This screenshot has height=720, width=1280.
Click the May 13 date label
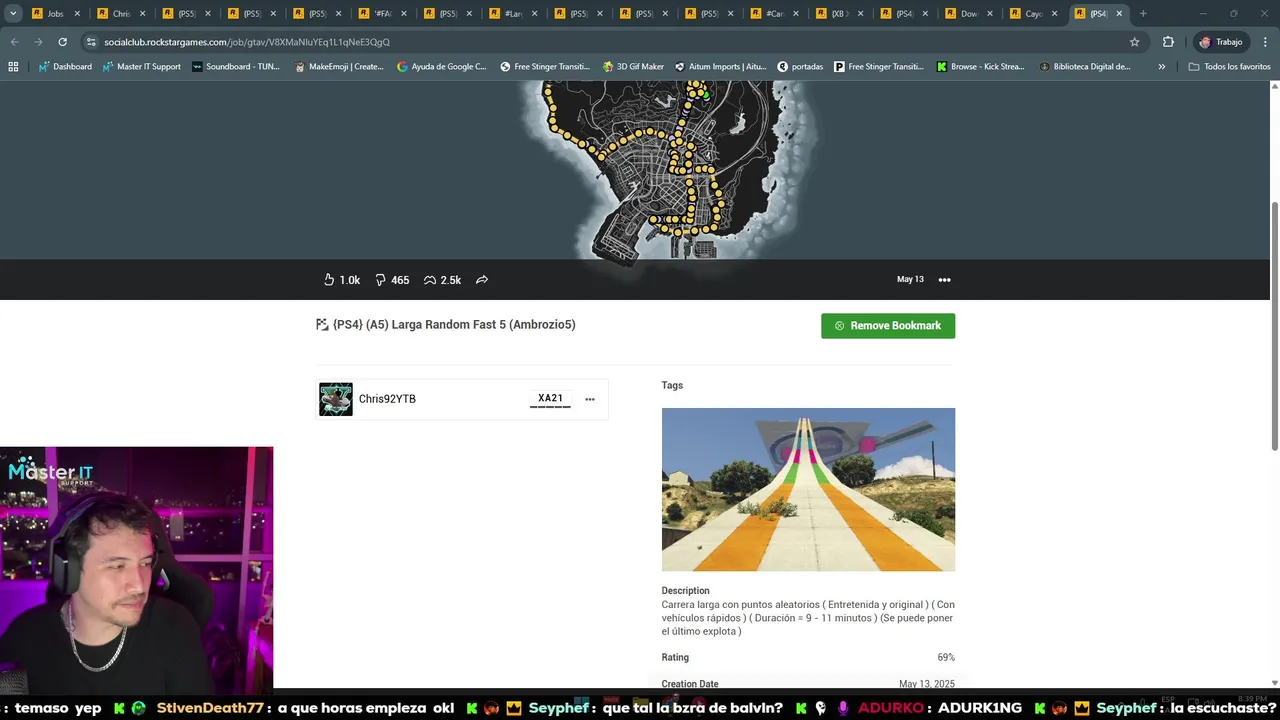tap(910, 280)
